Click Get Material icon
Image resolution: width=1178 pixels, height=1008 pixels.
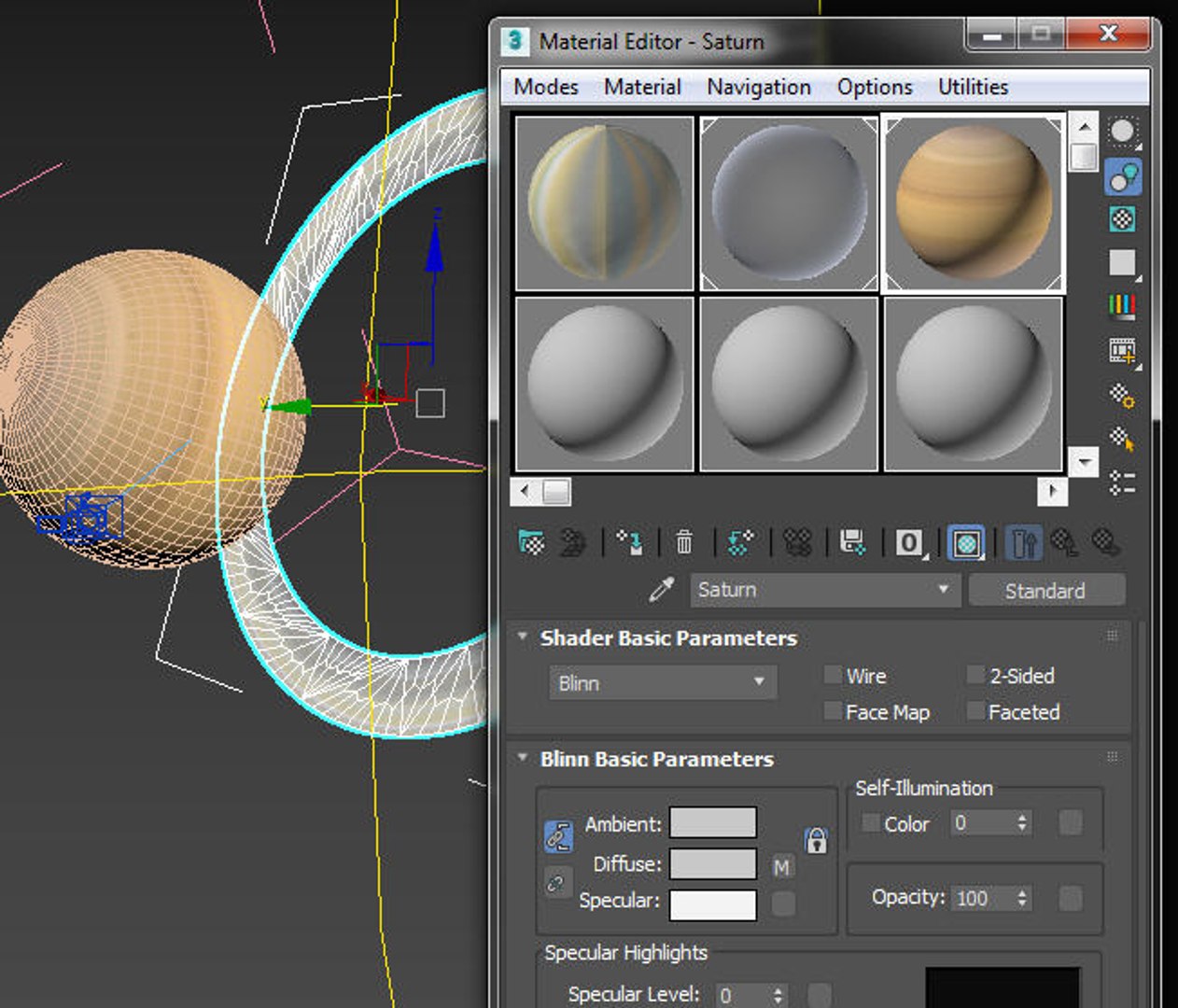click(x=531, y=542)
